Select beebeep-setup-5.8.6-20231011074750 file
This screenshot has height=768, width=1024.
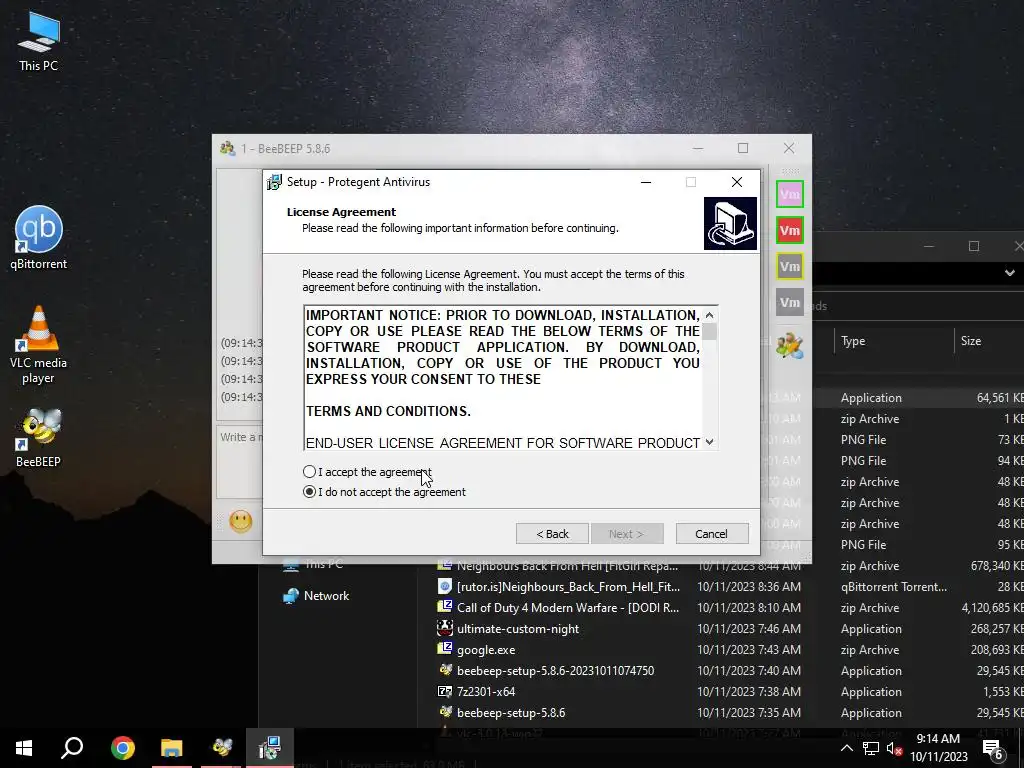coord(555,671)
